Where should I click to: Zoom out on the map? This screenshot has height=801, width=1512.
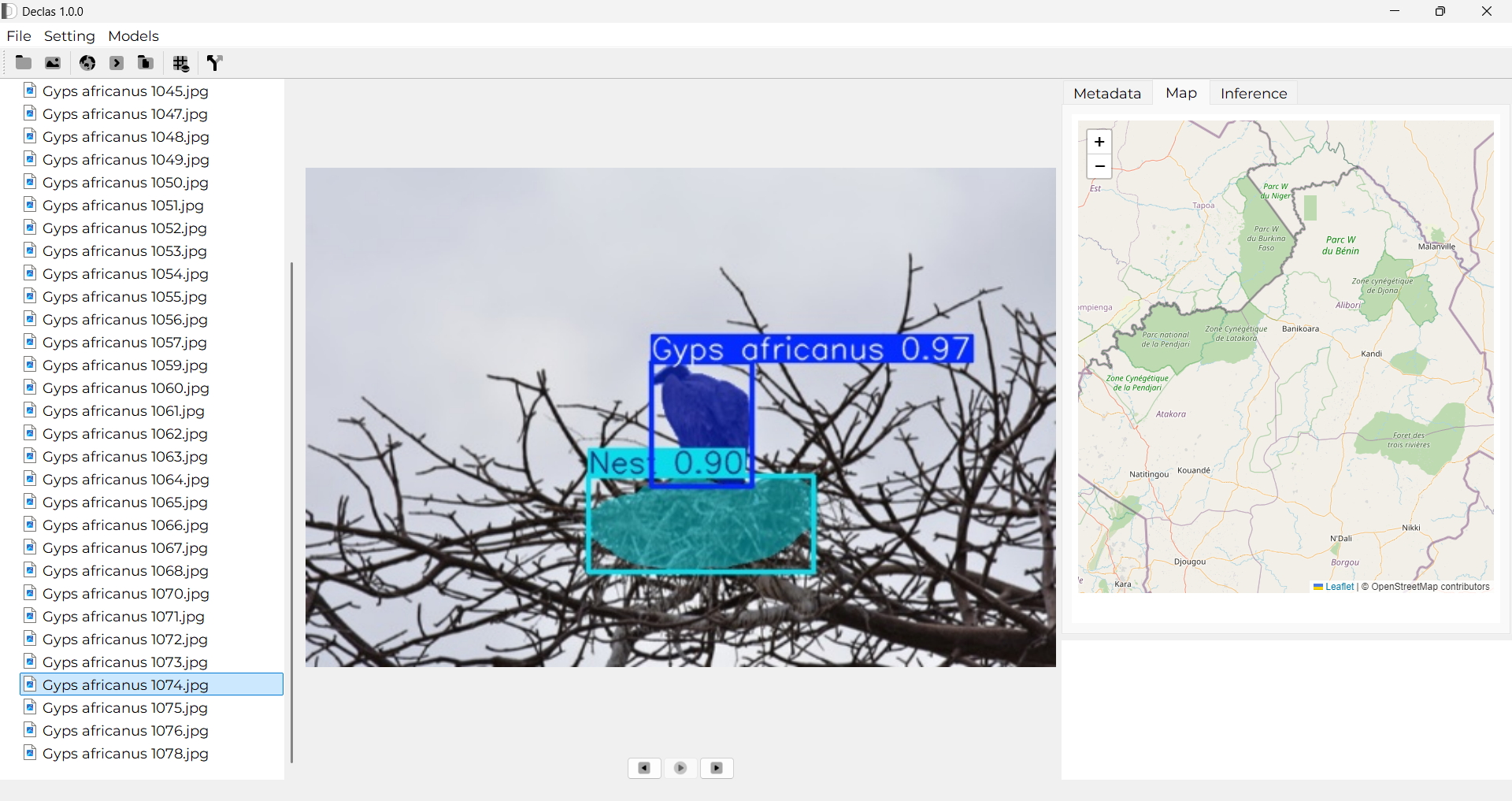coord(1099,166)
